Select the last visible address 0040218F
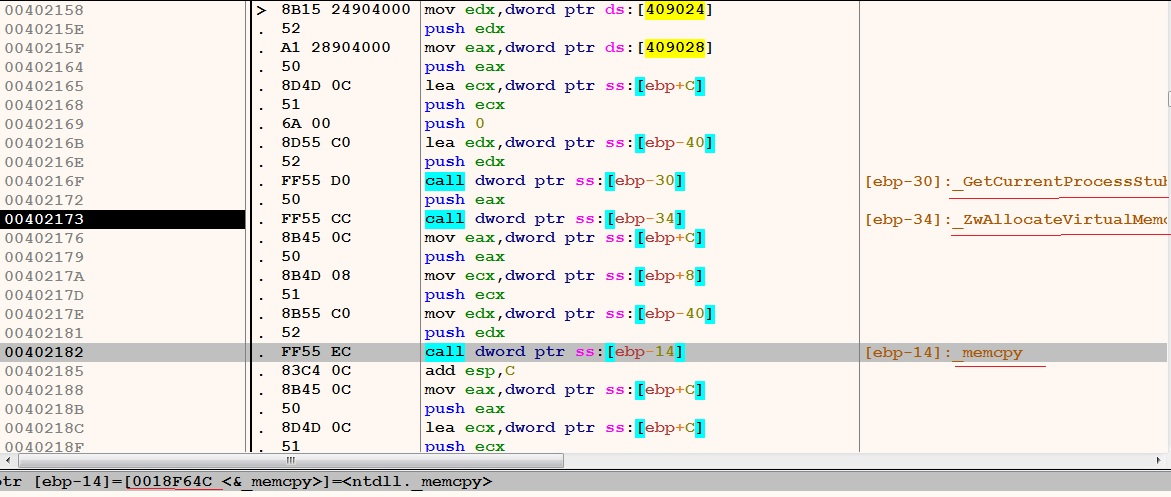This screenshot has height=497, width=1171. 44,446
